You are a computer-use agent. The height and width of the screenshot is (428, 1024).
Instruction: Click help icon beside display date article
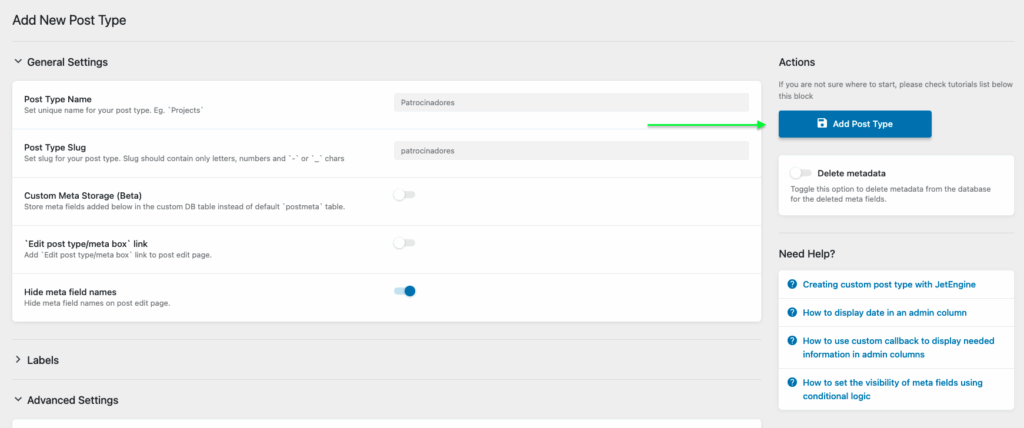click(792, 313)
